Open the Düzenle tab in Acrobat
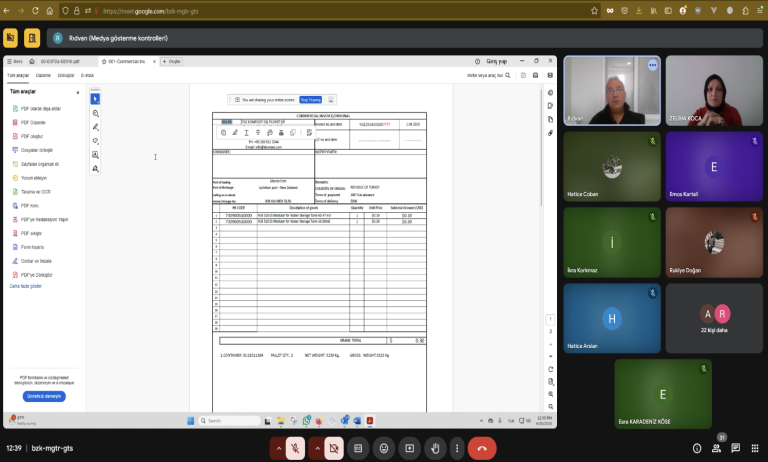Viewport: 768px width, 462px height. tap(43, 75)
